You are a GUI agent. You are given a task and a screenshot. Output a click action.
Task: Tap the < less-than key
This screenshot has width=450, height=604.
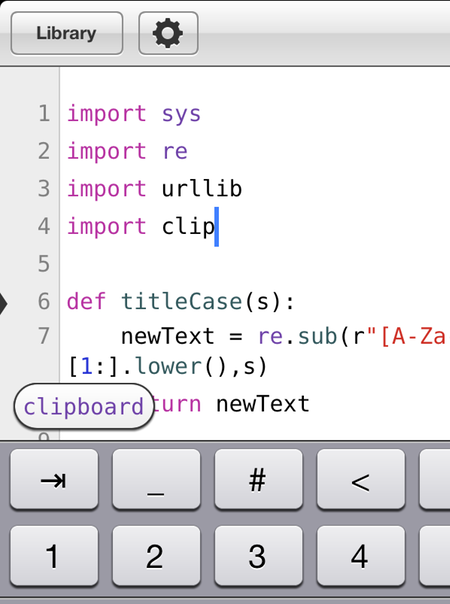pos(361,480)
